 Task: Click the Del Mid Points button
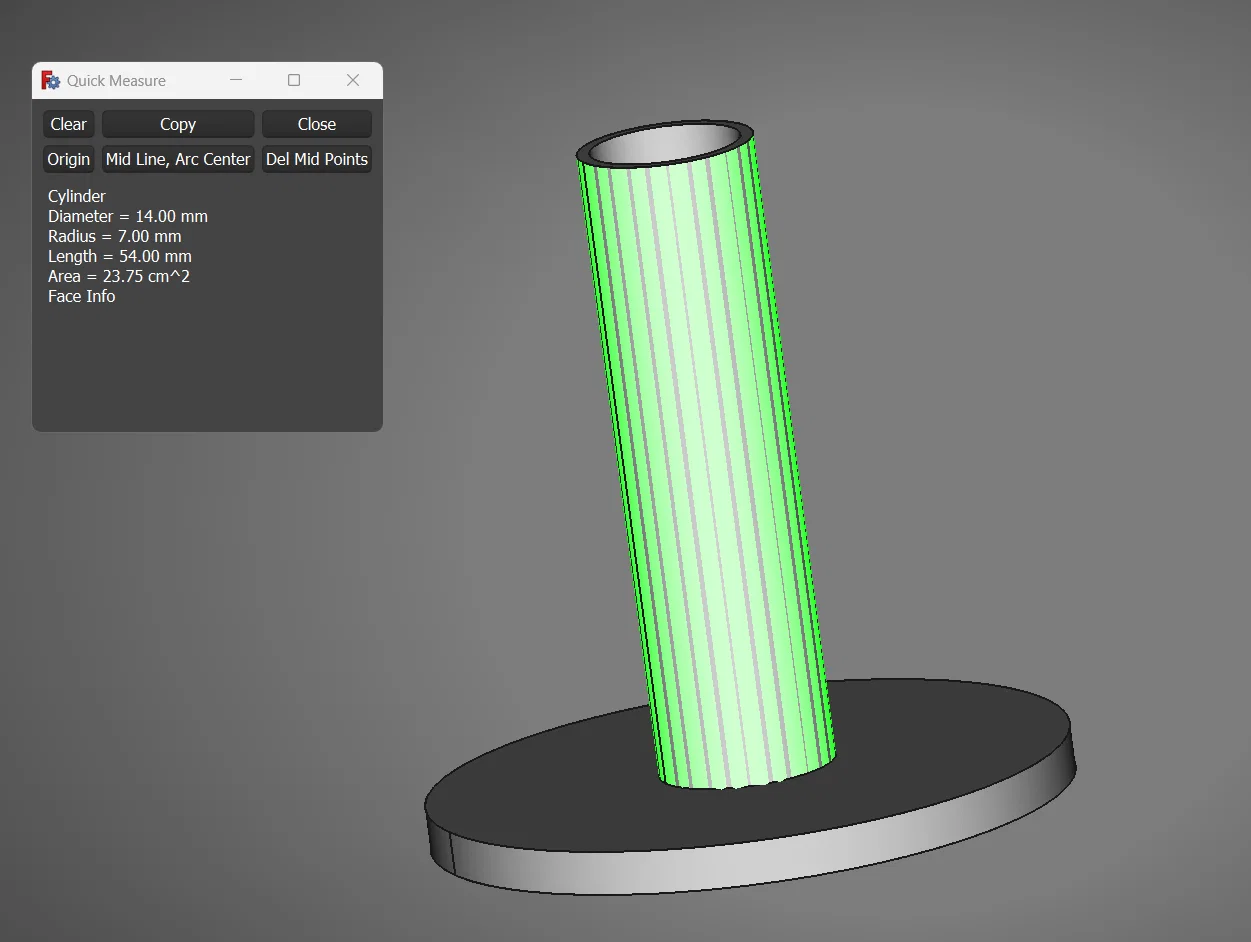(x=317, y=159)
